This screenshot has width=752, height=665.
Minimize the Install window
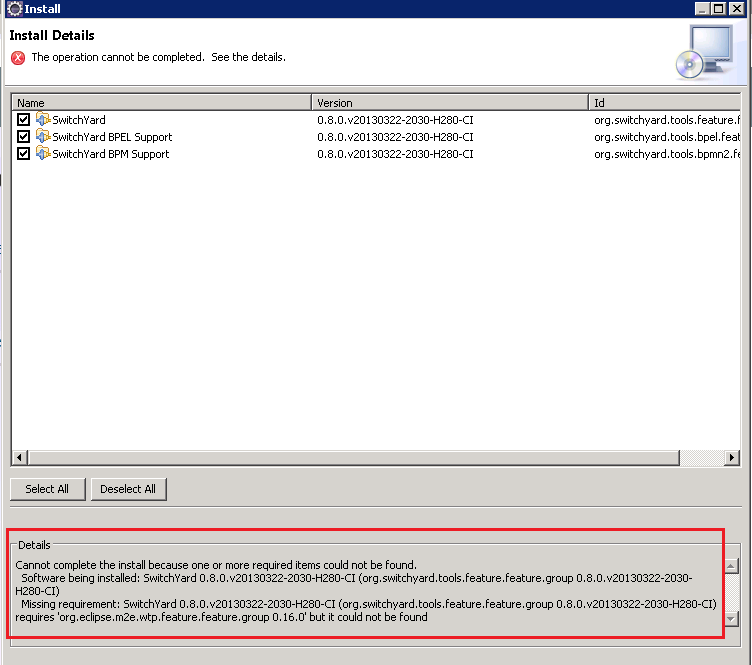point(702,9)
